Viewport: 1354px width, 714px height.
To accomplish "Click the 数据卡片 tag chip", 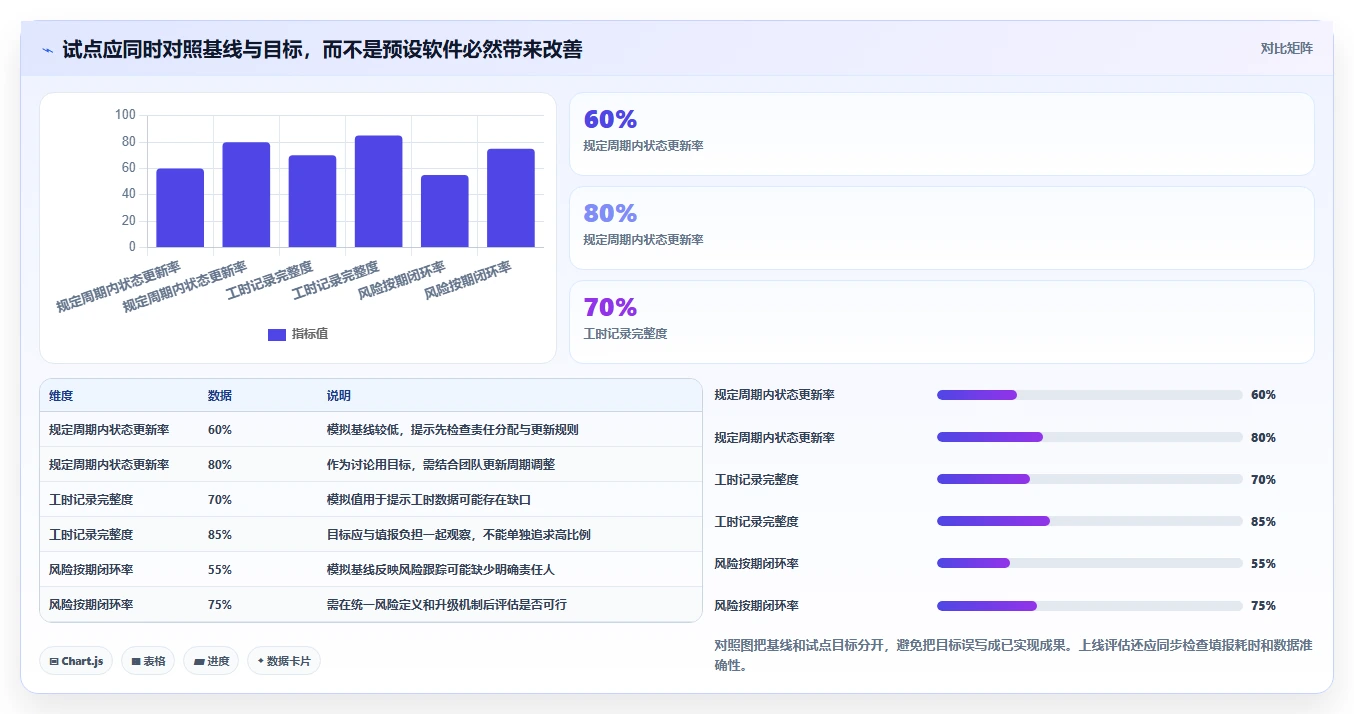I will click(x=284, y=661).
